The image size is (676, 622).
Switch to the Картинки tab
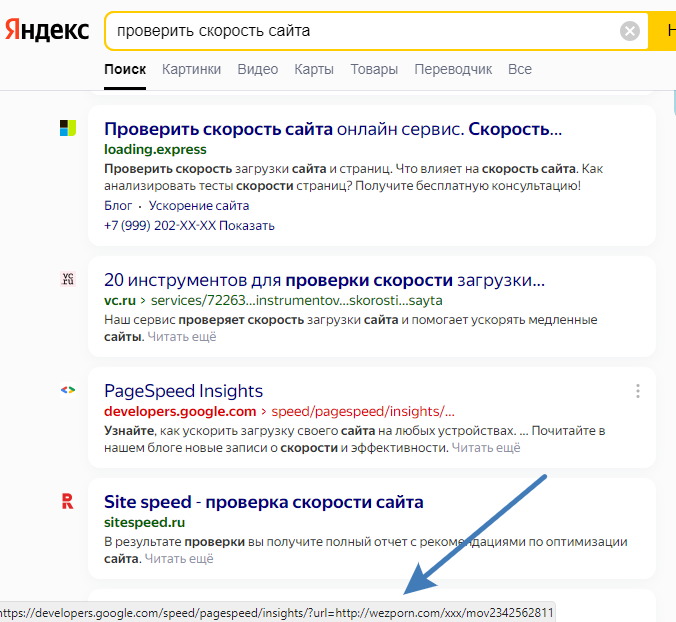(x=191, y=69)
